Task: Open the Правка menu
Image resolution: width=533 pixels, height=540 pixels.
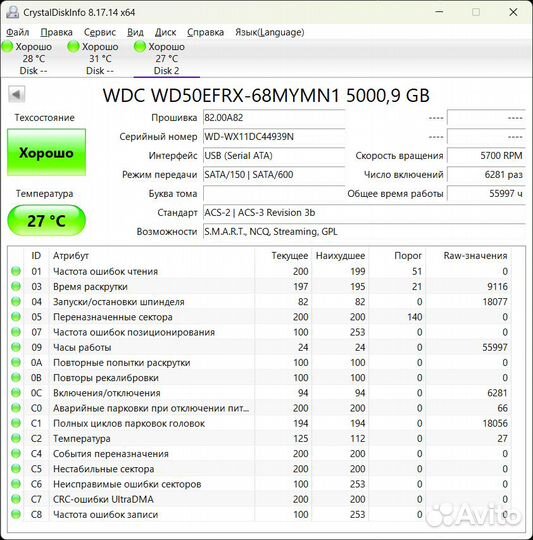Action: [x=56, y=32]
